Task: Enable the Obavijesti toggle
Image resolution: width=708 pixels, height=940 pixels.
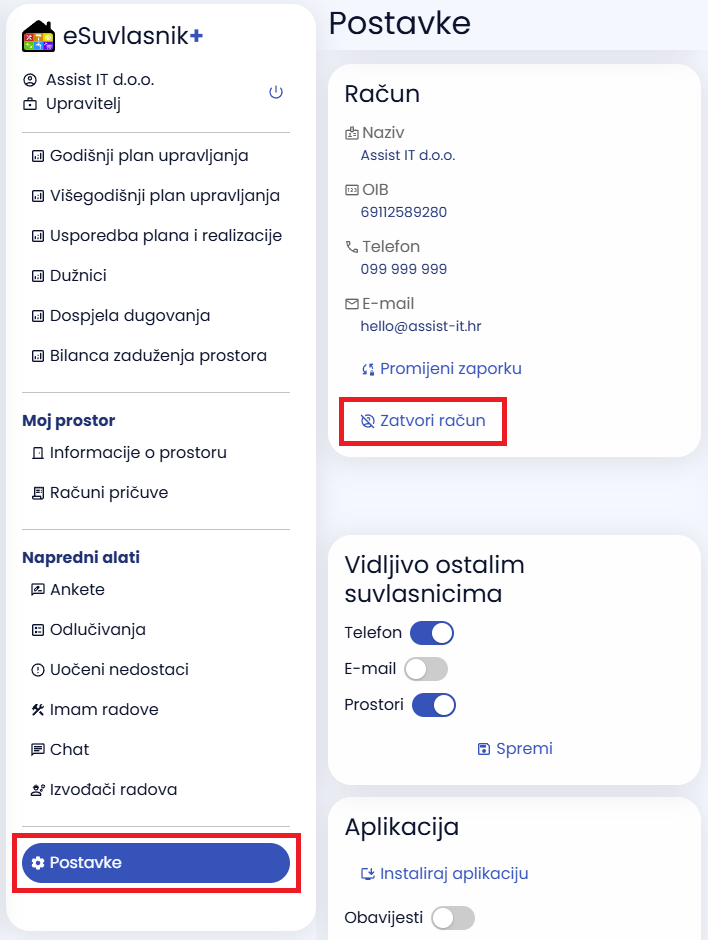Action: click(x=453, y=918)
